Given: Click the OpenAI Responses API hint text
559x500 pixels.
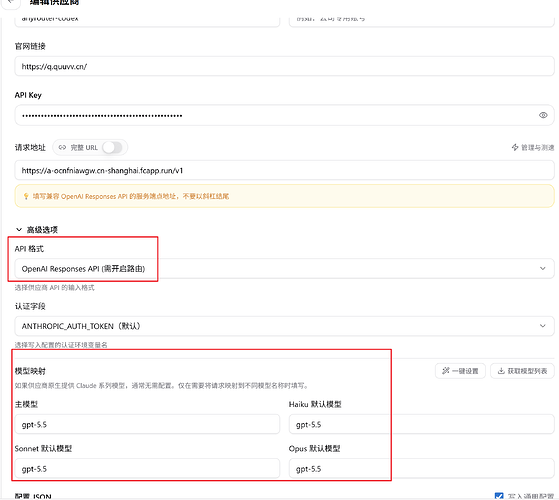Looking at the screenshot, I should coord(131,196).
